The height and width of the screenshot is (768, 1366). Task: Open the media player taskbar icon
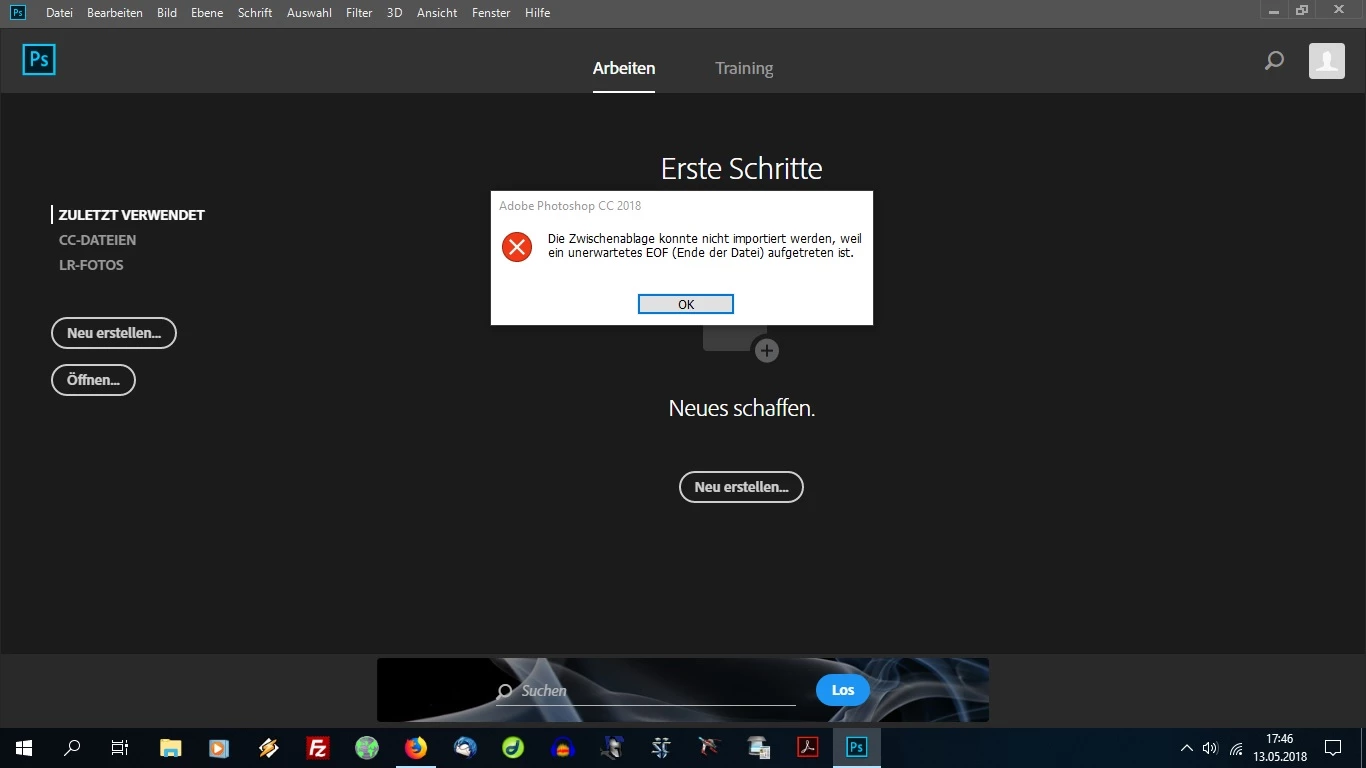[219, 747]
